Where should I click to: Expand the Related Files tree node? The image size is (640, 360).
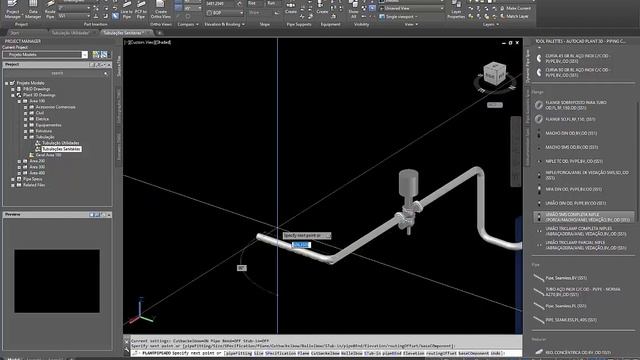[13, 185]
